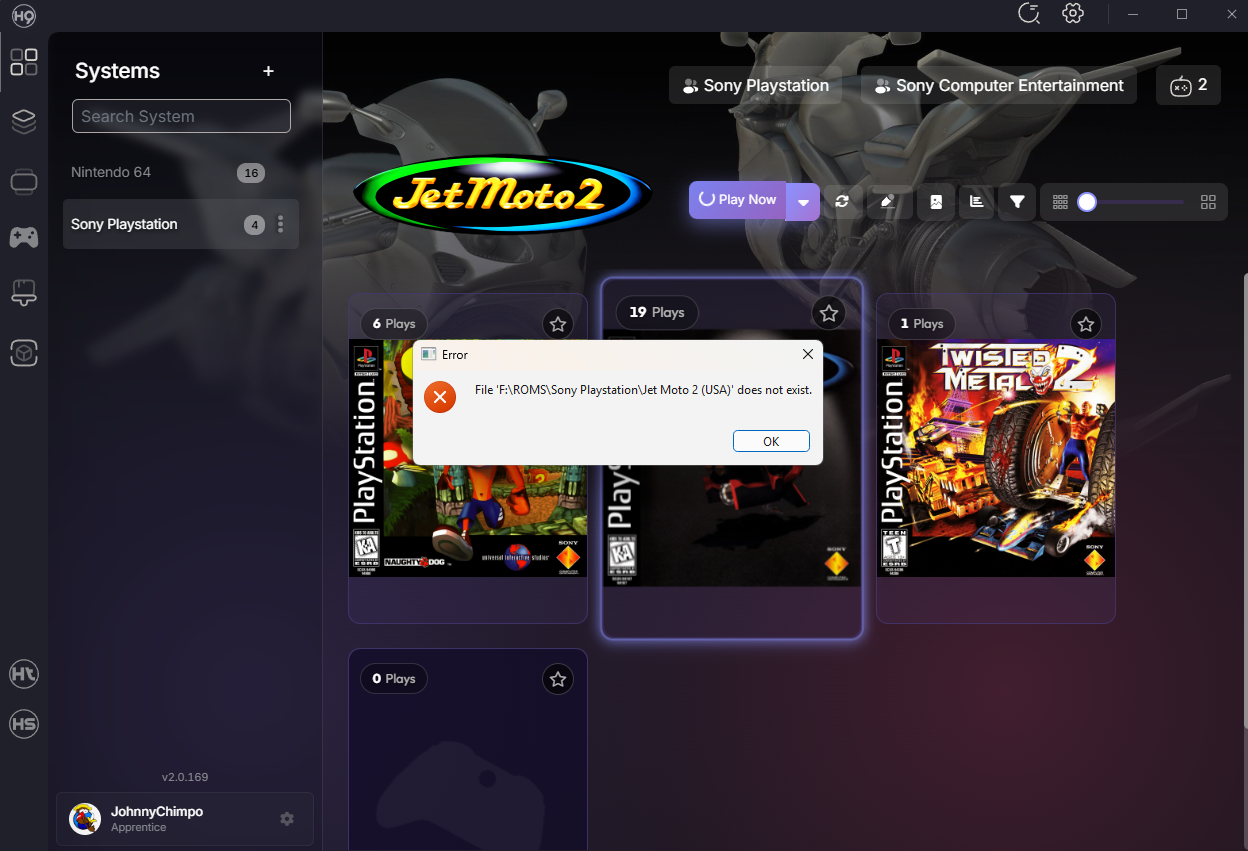Click the image file icon in toolbar
Image resolution: width=1248 pixels, height=851 pixels.
point(935,201)
